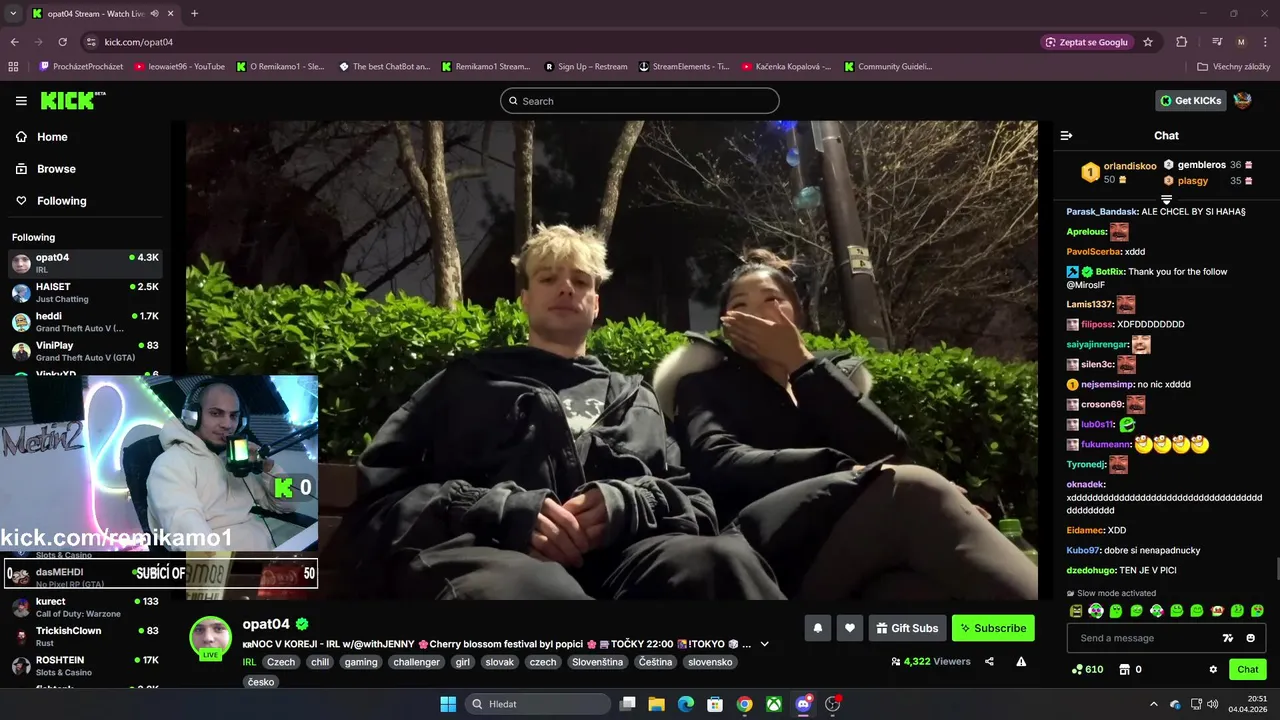Collapse the chat panel arrow icon
1280x720 pixels.
pos(1066,135)
